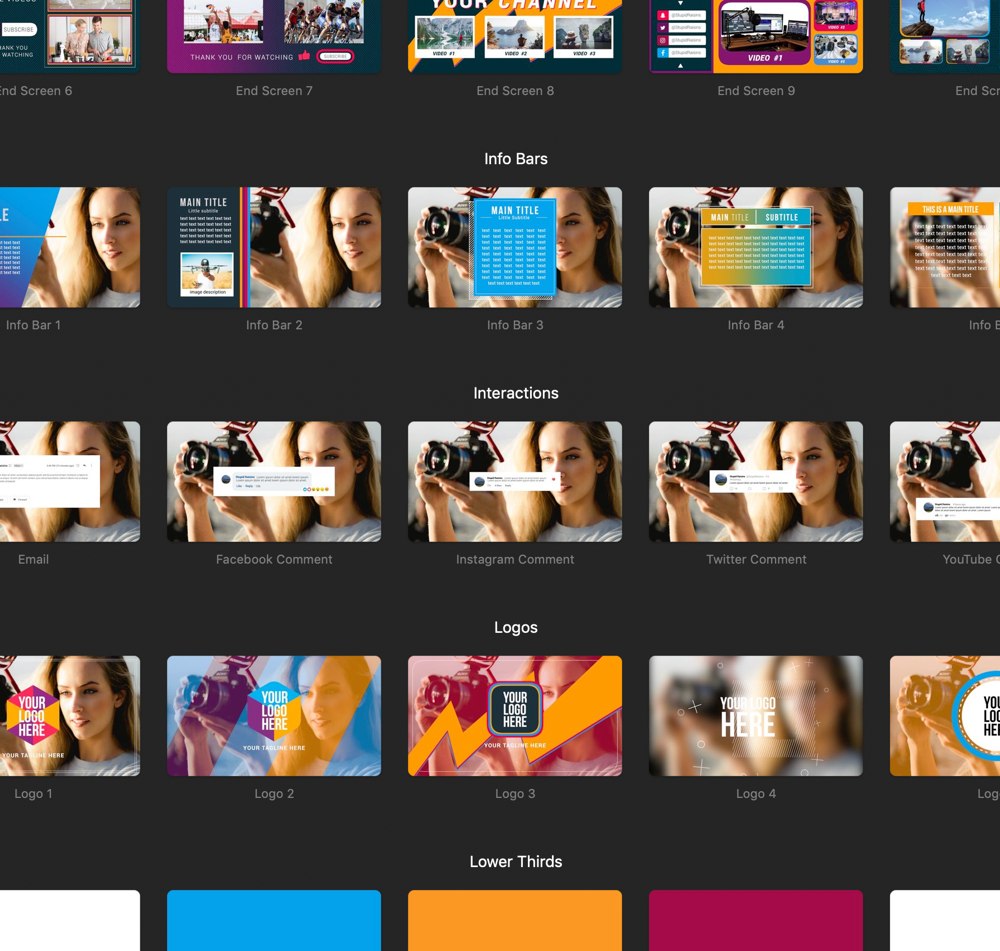Click the 'Info Bar 2' caption text
The image size is (1000, 951).
(x=274, y=325)
